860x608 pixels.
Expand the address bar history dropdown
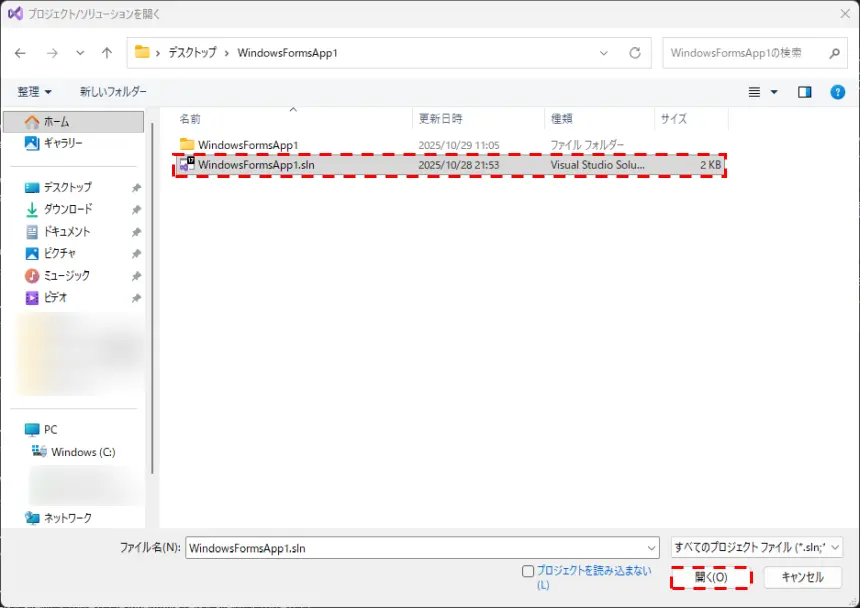coord(603,53)
